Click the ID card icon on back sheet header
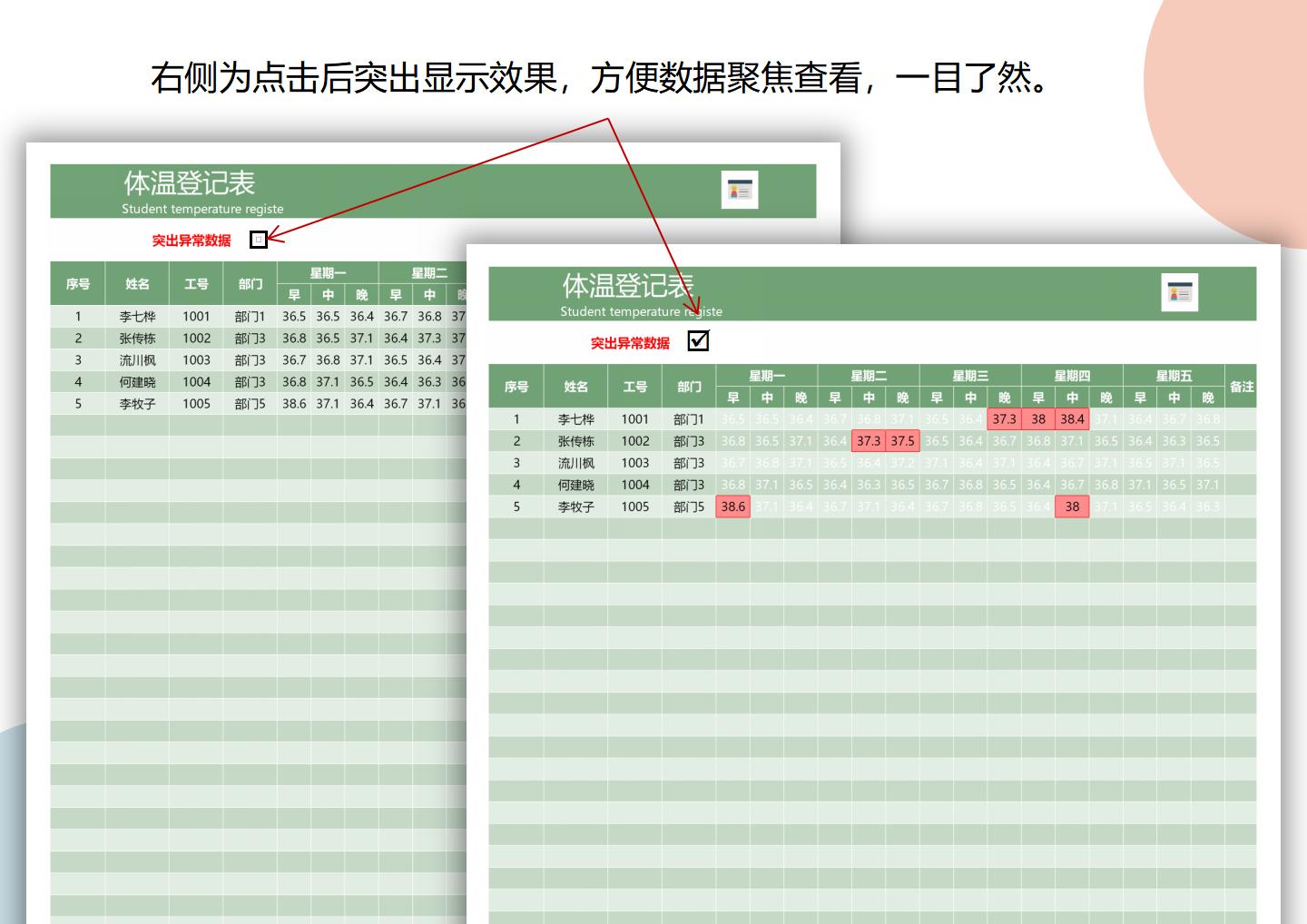The width and height of the screenshot is (1307, 924). point(740,190)
